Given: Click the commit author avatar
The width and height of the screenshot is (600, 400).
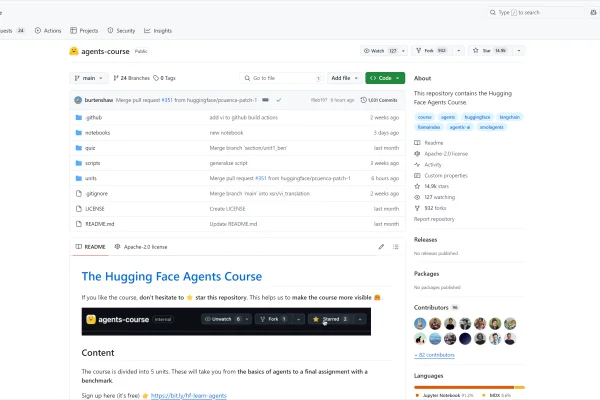Looking at the screenshot, I should (x=78, y=100).
